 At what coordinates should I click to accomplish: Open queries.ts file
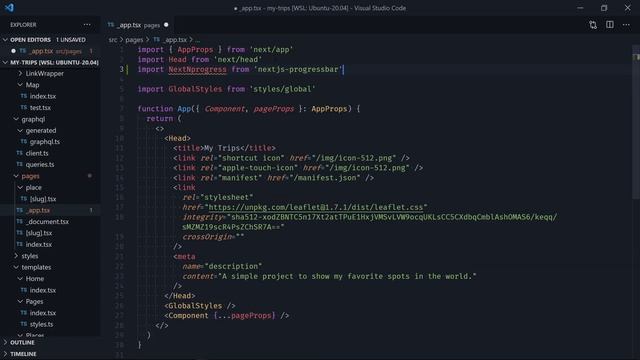(x=40, y=164)
